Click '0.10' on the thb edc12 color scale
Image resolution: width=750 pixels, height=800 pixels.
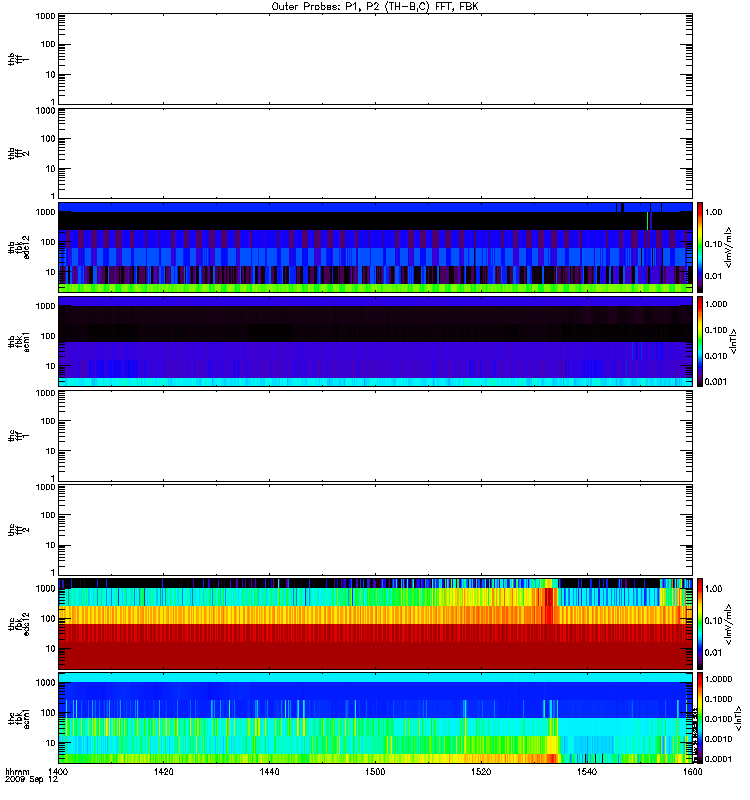714,244
